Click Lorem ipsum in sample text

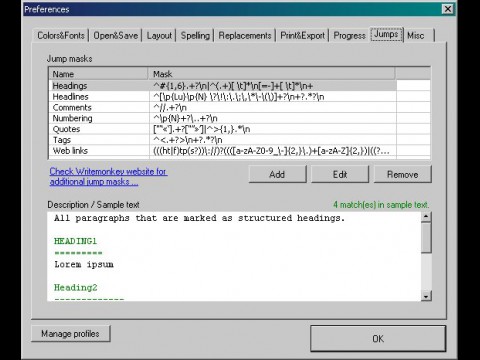[x=84, y=264]
